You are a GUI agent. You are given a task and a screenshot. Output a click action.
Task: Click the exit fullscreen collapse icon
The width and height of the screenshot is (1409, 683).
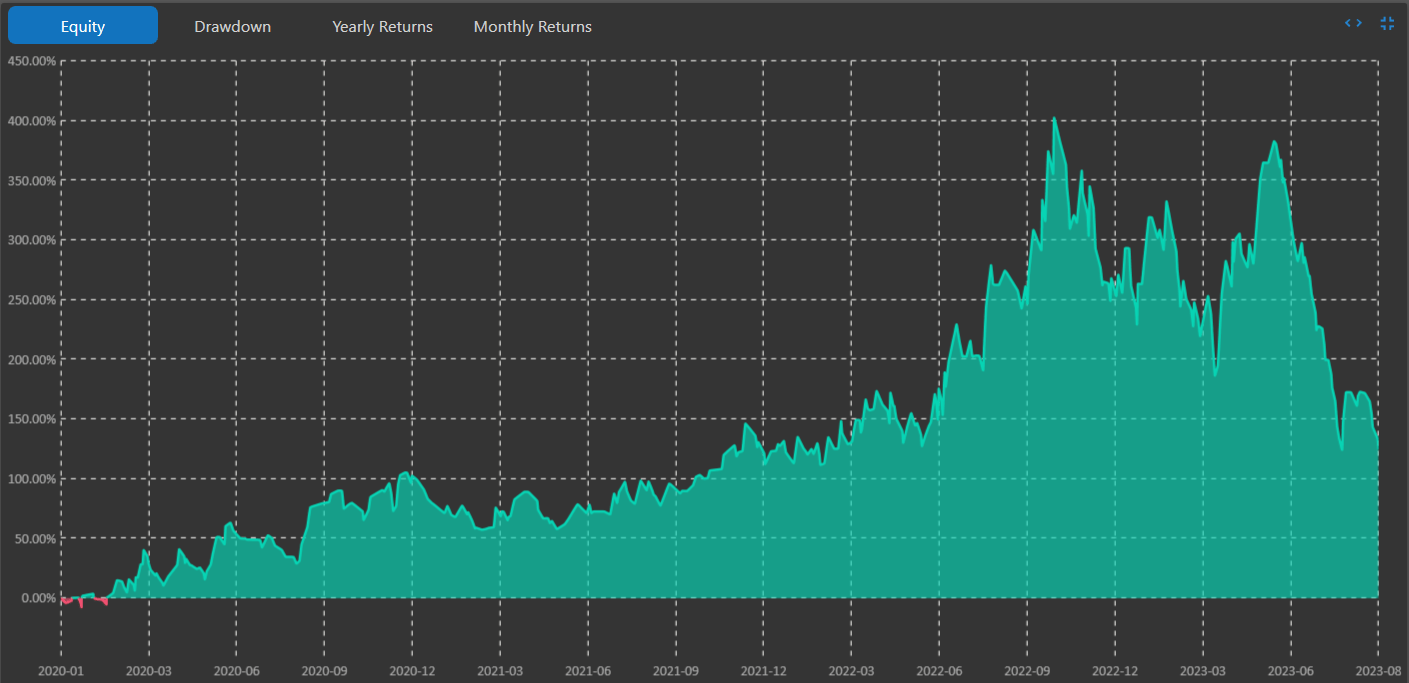coord(1387,23)
